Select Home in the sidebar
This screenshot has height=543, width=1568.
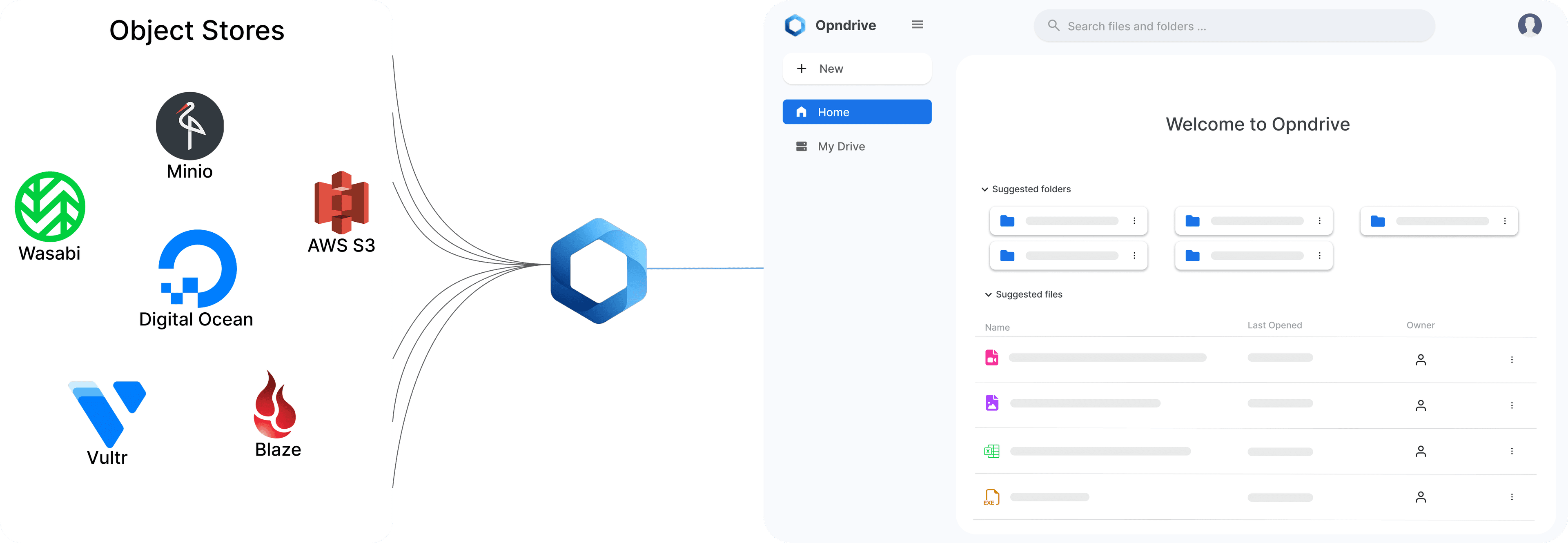857,112
